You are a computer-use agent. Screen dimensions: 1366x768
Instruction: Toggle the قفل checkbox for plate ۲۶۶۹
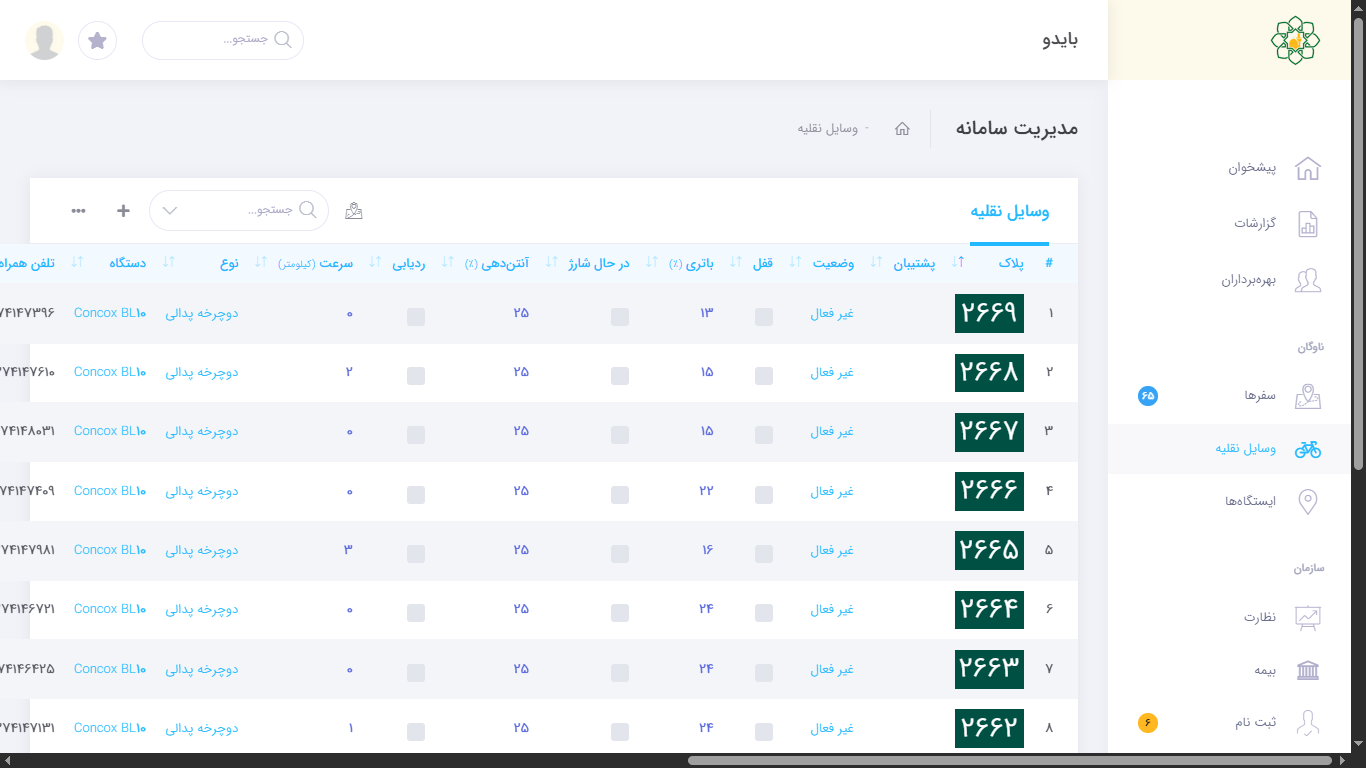764,317
